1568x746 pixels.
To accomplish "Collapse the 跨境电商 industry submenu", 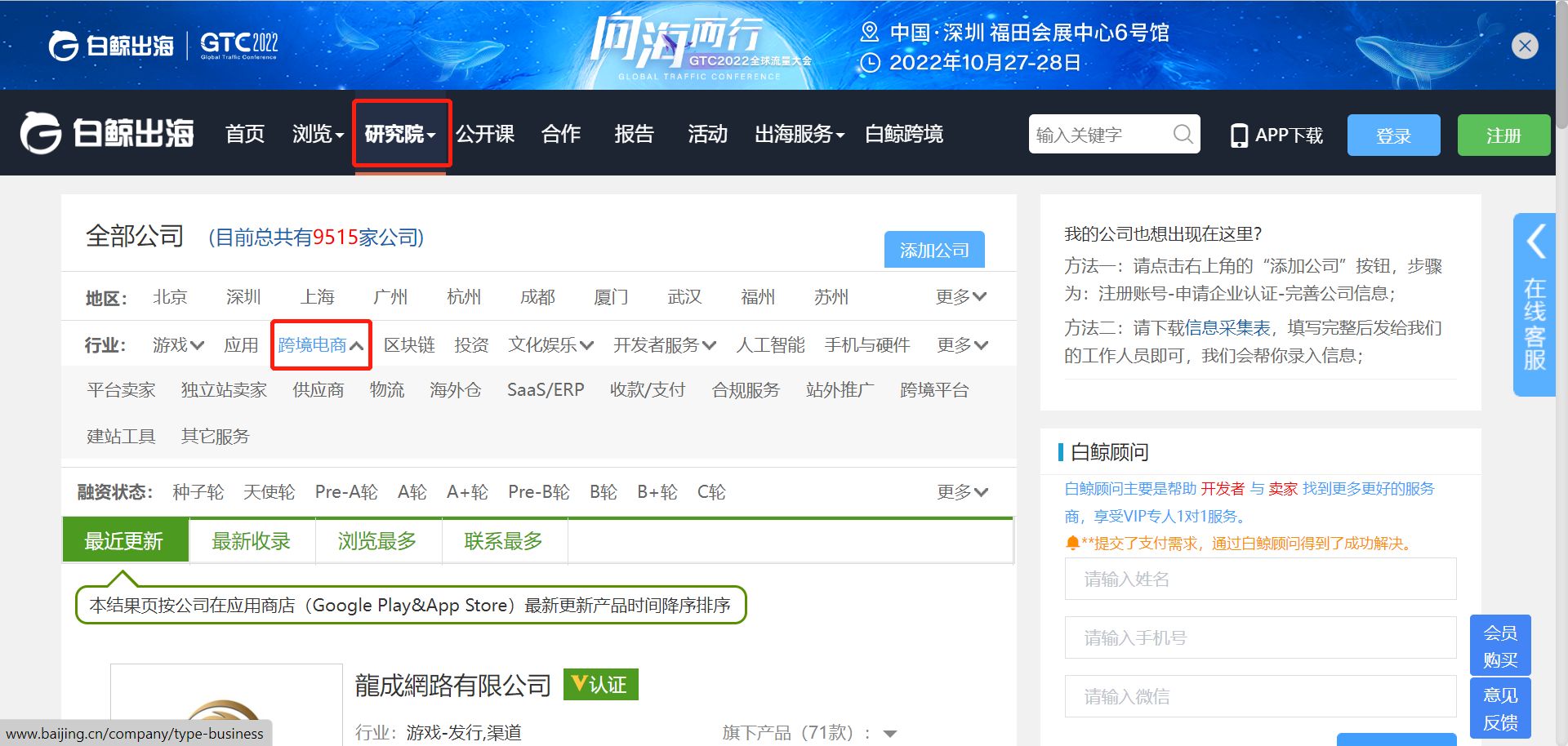I will tap(320, 345).
